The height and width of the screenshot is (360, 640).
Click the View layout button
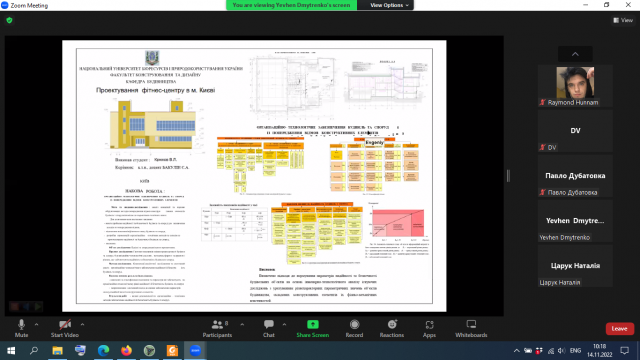623,20
